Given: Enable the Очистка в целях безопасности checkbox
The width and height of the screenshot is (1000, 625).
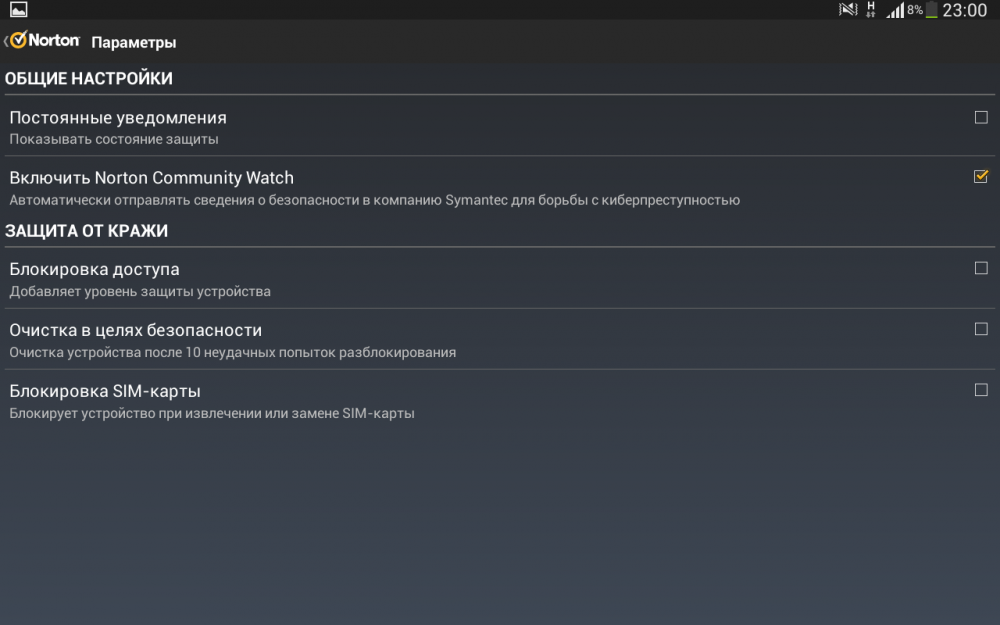Looking at the screenshot, I should click(x=981, y=329).
